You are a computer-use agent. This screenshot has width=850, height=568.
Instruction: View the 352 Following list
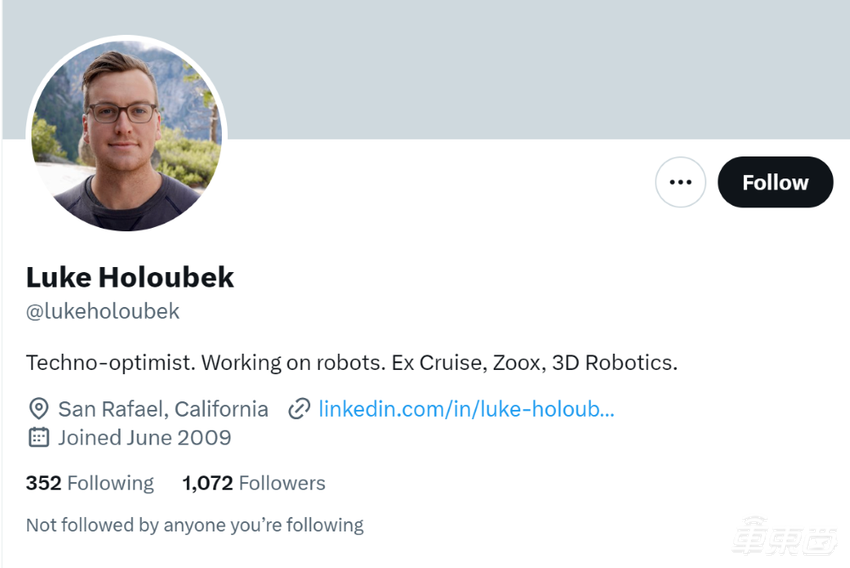tap(90, 483)
